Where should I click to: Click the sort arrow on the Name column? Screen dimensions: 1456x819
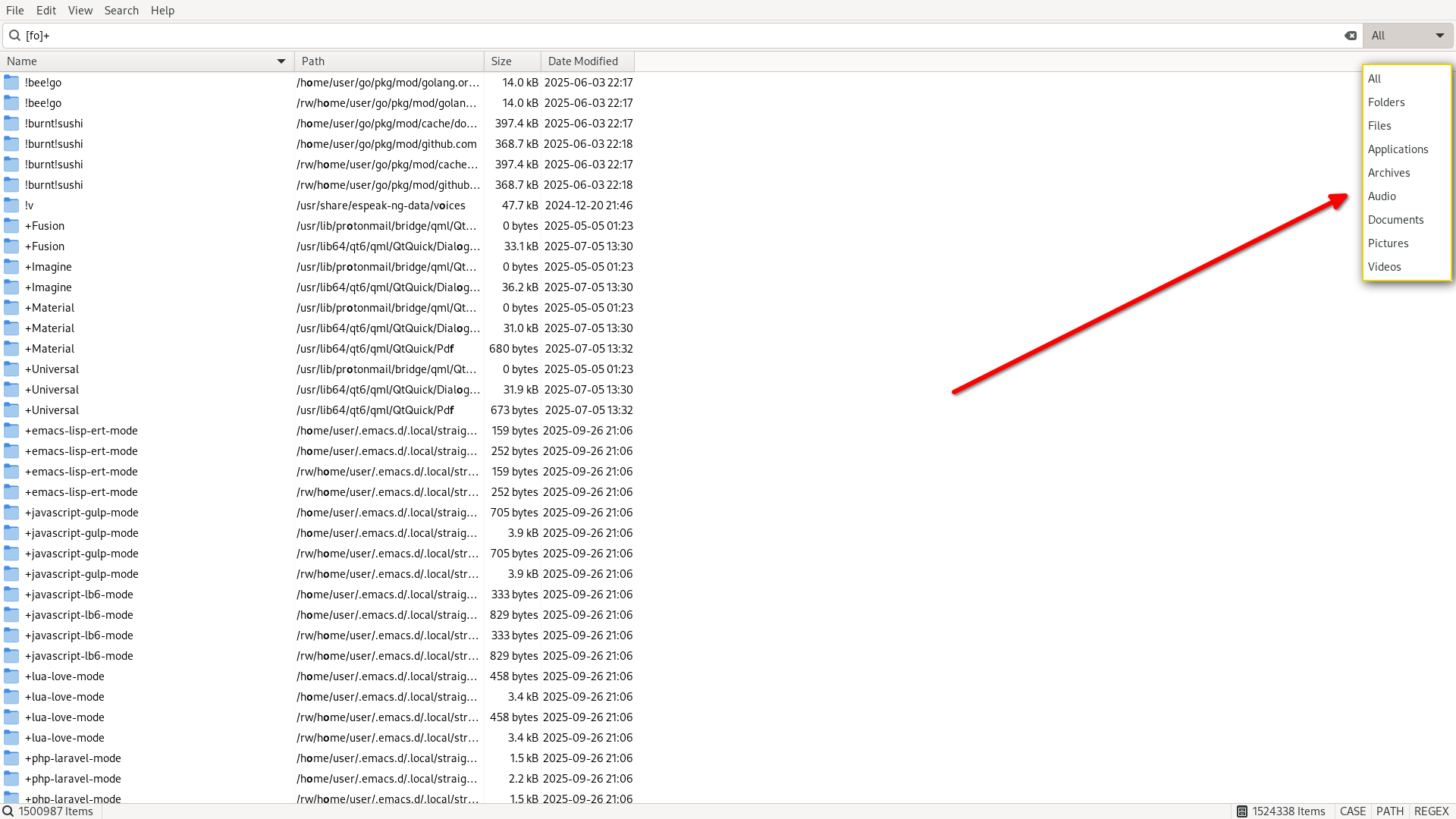tap(281, 61)
